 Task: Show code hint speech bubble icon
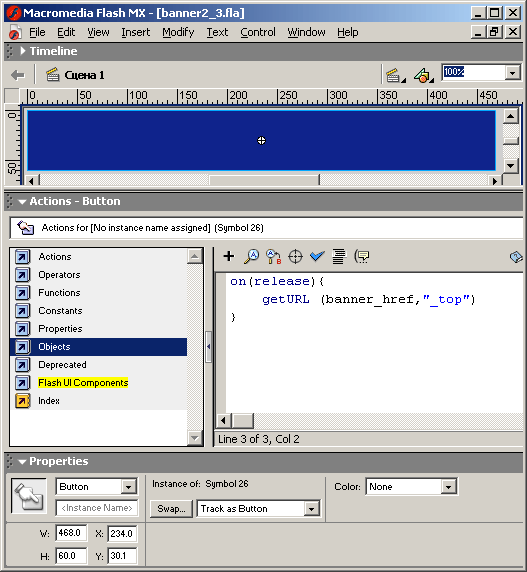362,256
